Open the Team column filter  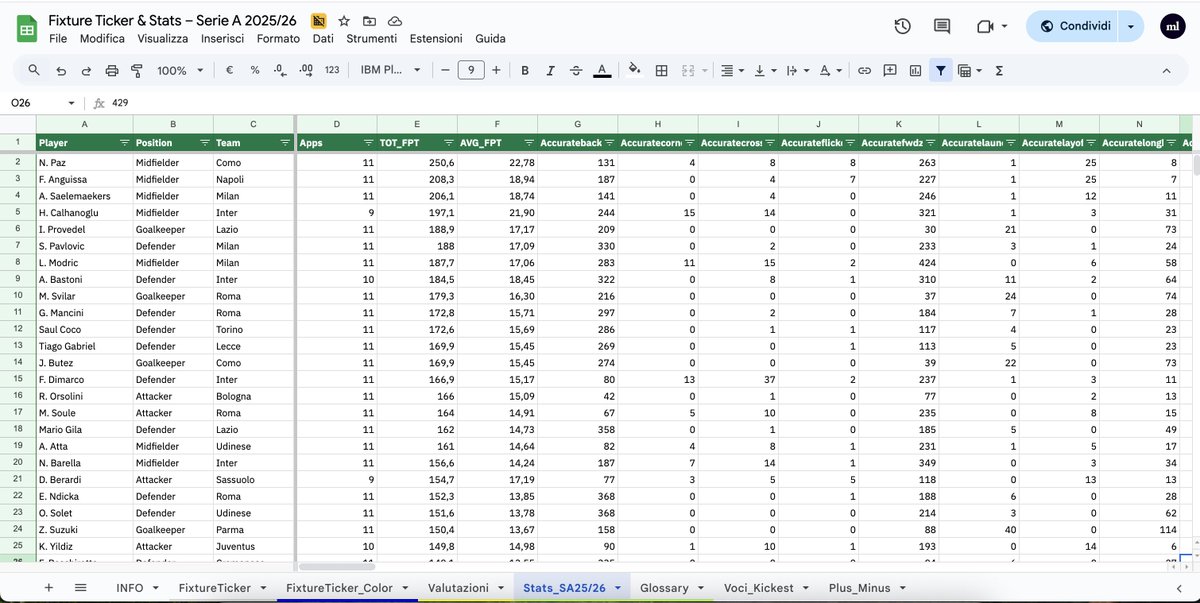[285, 142]
